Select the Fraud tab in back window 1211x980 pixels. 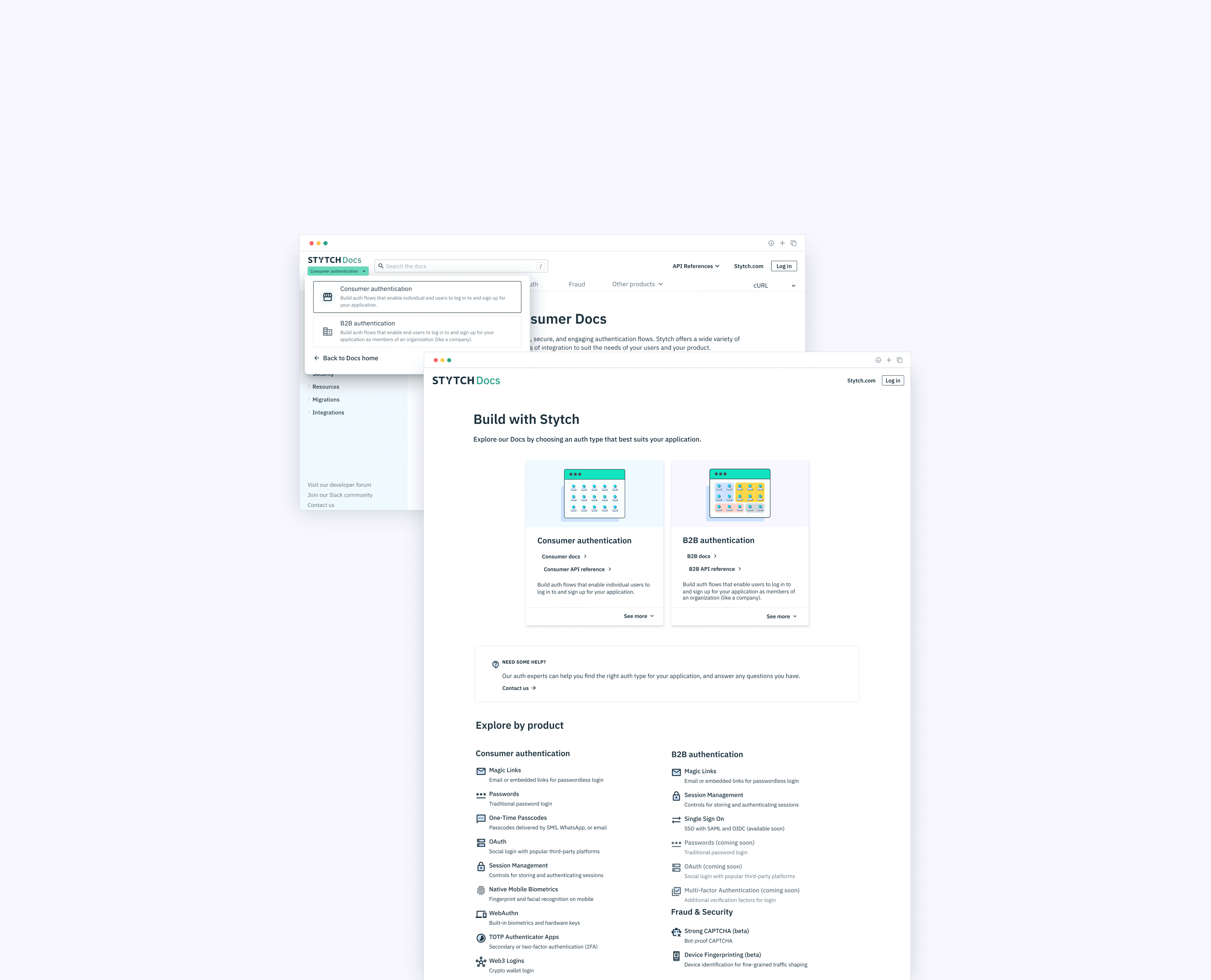click(577, 284)
